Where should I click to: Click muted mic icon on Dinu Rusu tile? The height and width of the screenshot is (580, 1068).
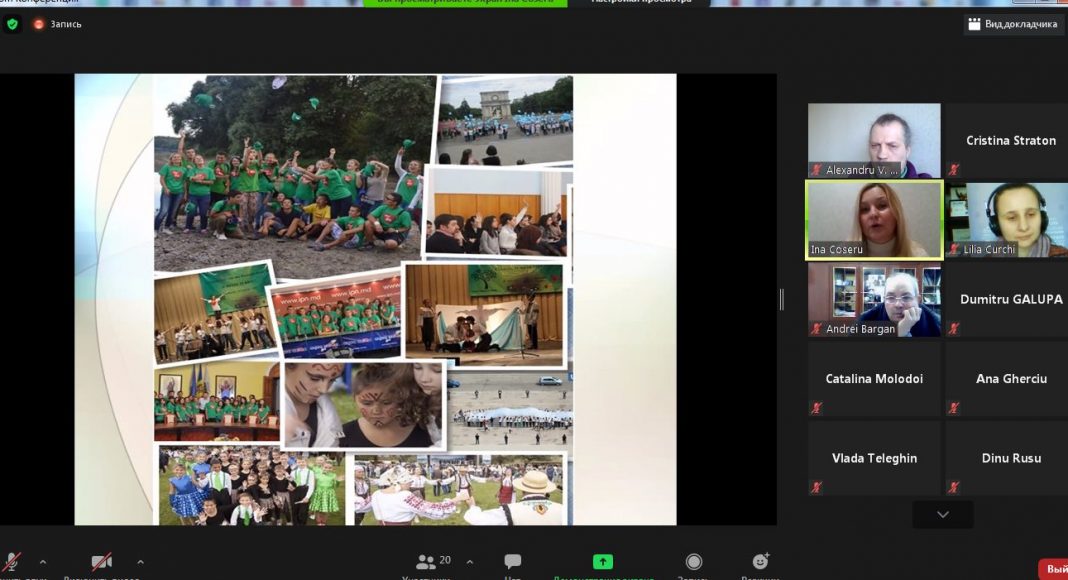coord(954,487)
